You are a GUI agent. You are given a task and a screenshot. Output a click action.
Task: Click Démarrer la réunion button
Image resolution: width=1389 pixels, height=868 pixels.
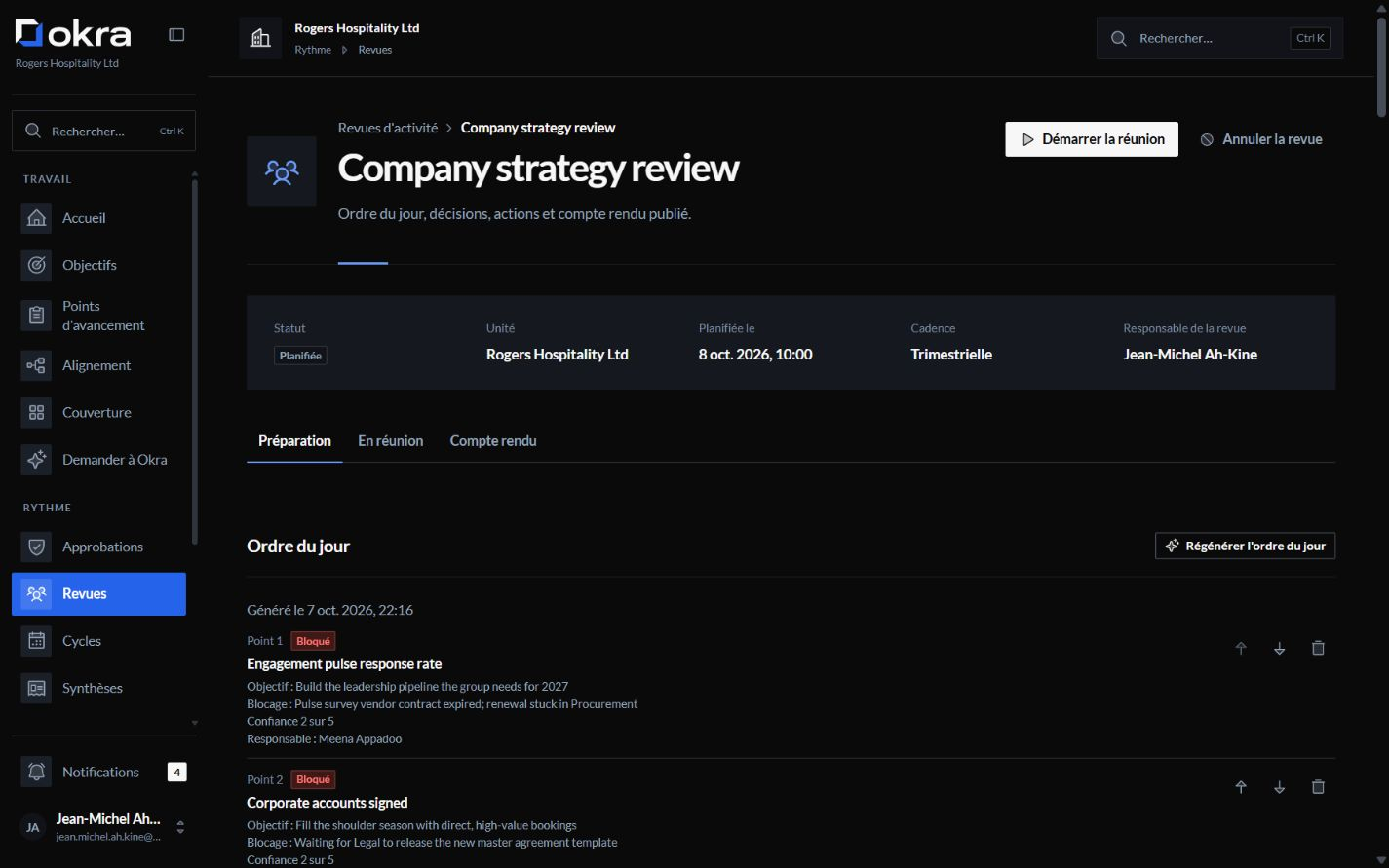(x=1092, y=139)
